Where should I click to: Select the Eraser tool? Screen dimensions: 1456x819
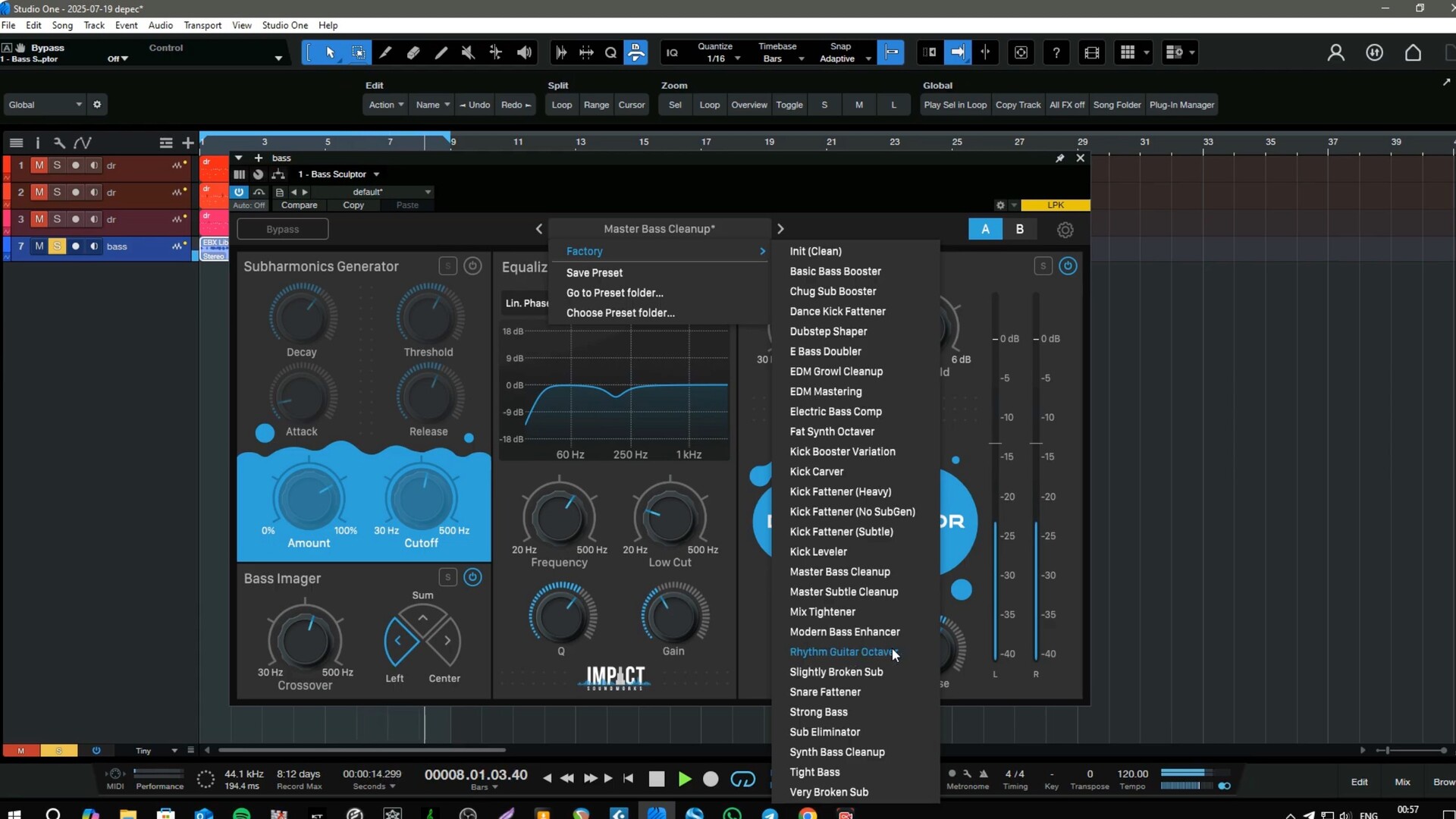coord(413,52)
